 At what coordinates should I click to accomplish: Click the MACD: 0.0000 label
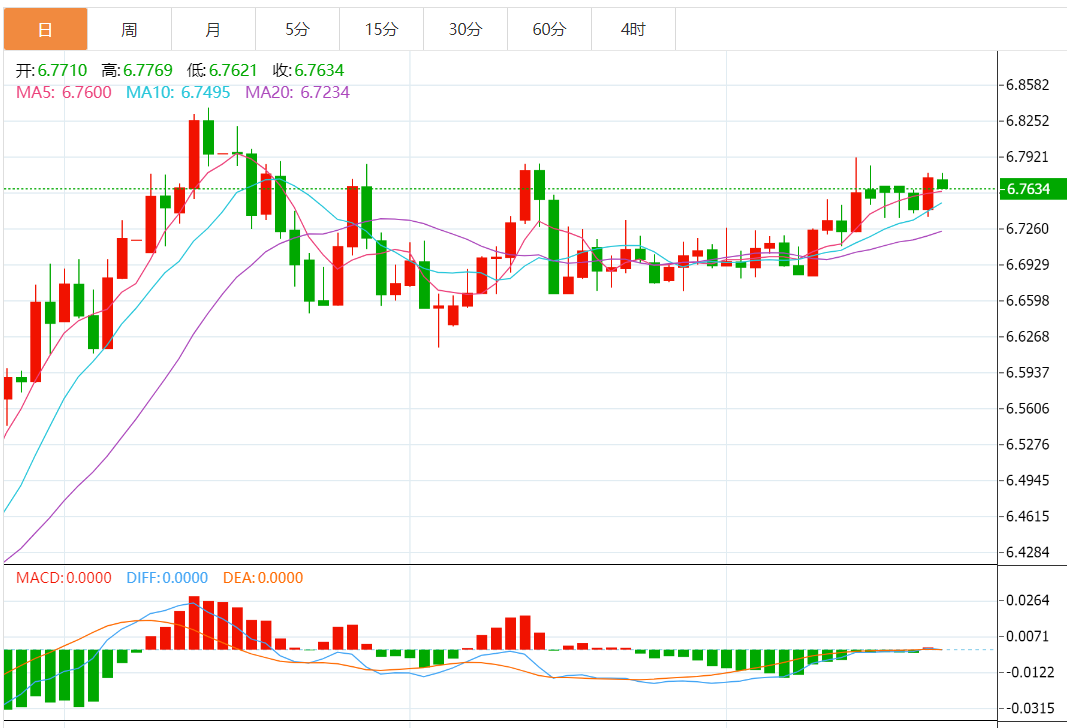coord(64,578)
